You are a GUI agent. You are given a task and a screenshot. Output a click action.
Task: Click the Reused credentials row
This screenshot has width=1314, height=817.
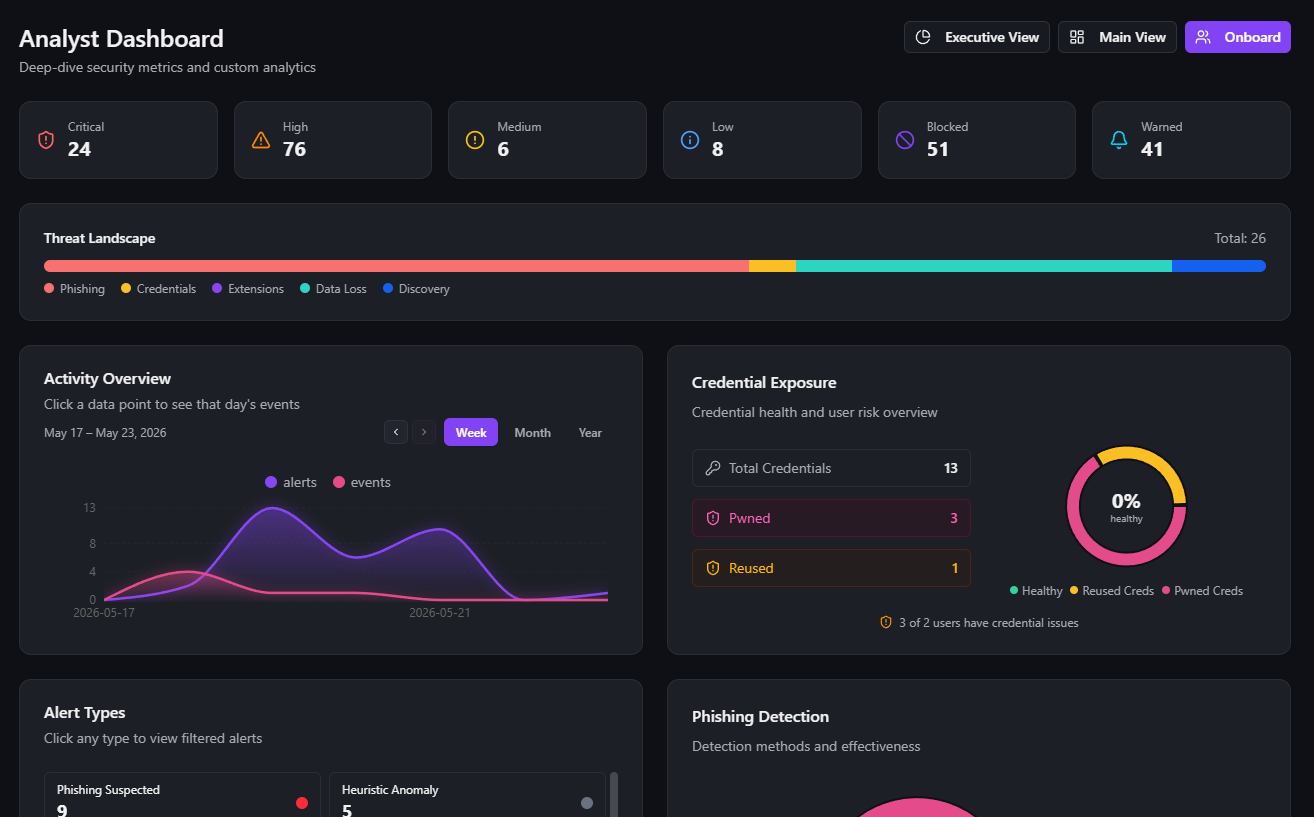[831, 568]
